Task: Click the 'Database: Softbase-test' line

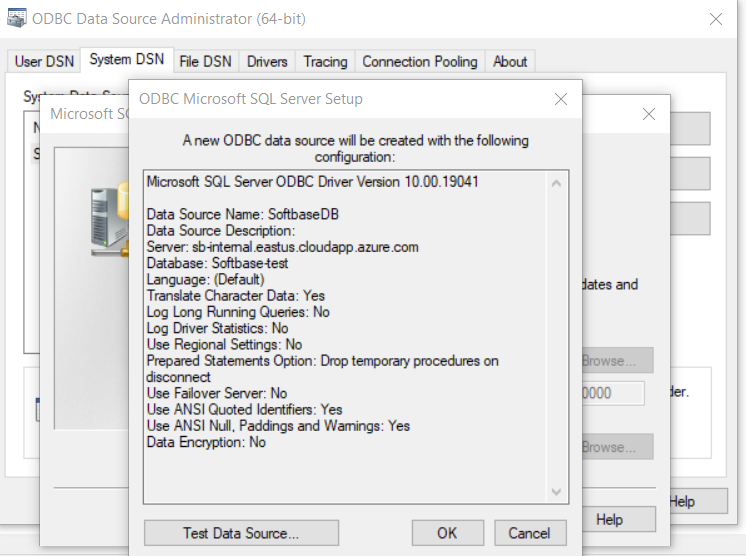Action: point(217,263)
